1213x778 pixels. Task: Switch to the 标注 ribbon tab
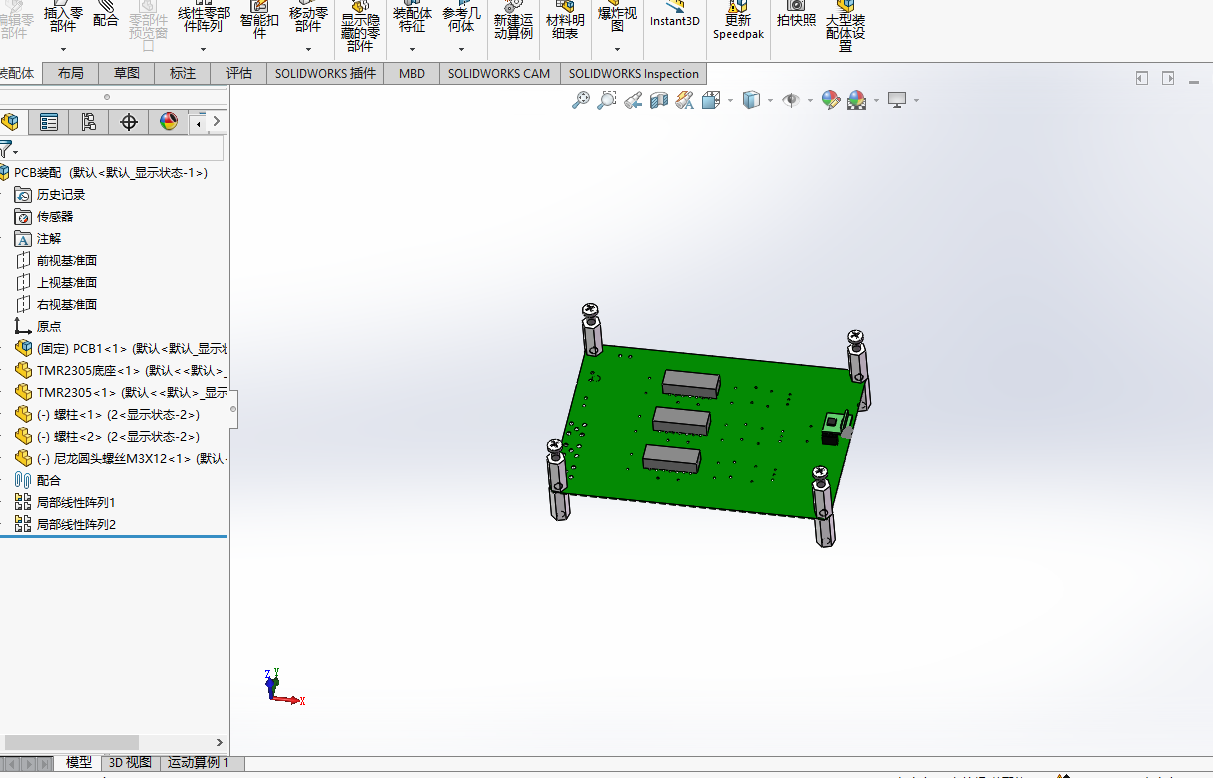pyautogui.click(x=183, y=73)
